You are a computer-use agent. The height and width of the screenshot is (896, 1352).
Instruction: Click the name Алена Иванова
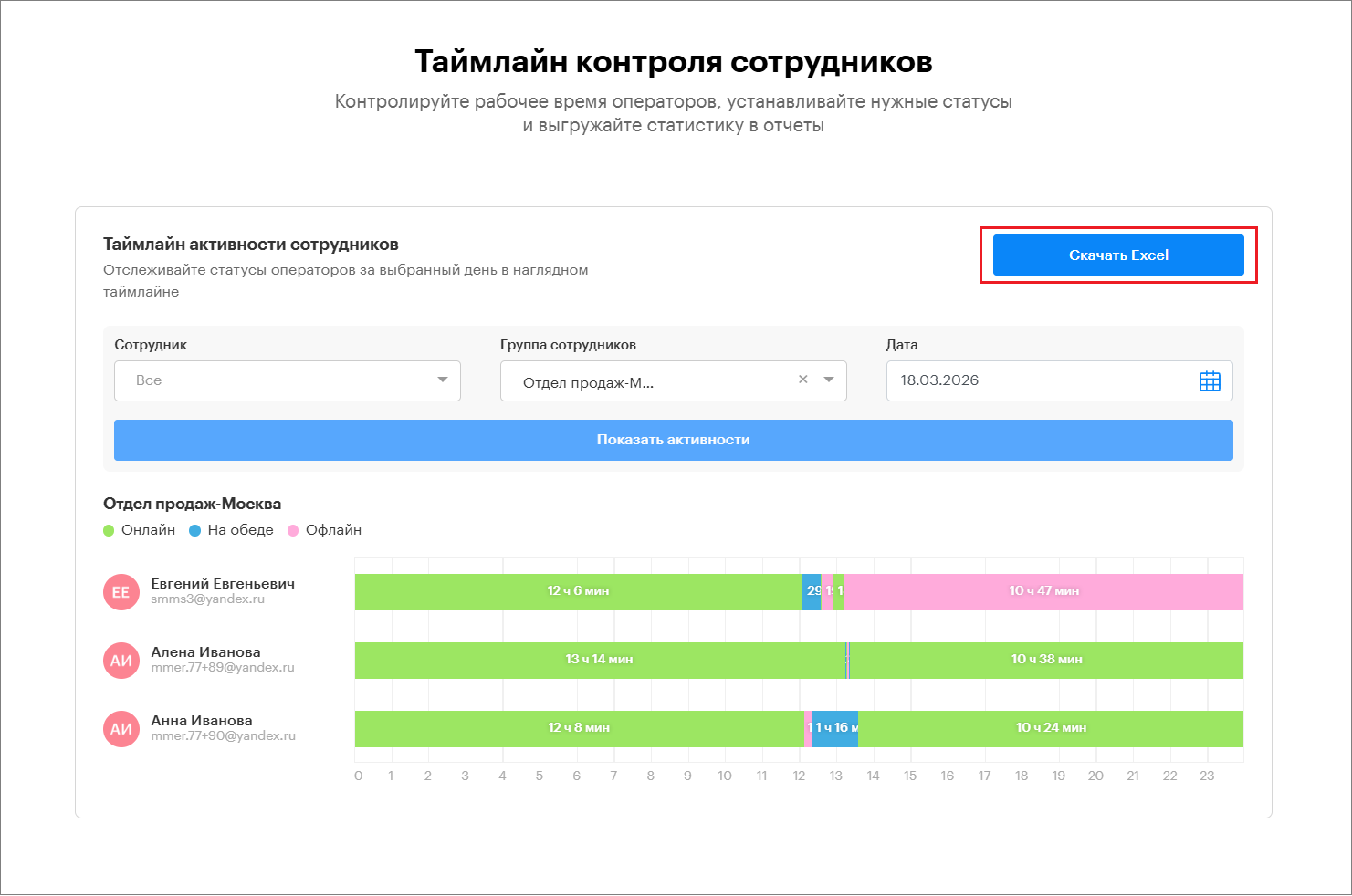205,652
